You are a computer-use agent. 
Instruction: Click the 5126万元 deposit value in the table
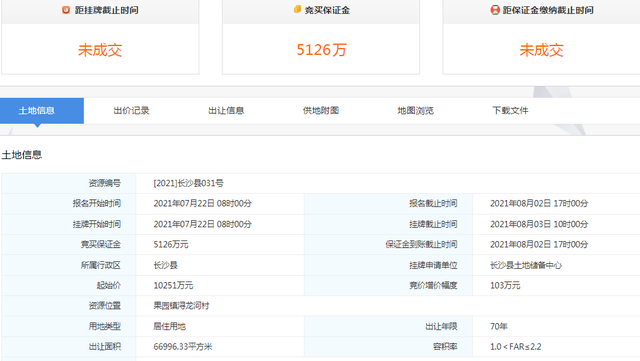click(171, 245)
